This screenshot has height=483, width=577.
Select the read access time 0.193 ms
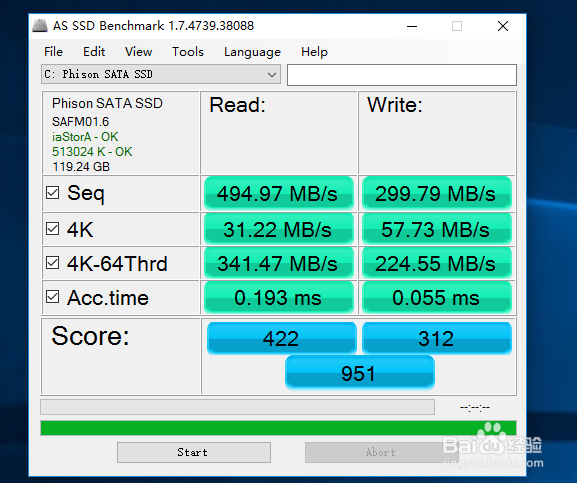click(279, 298)
